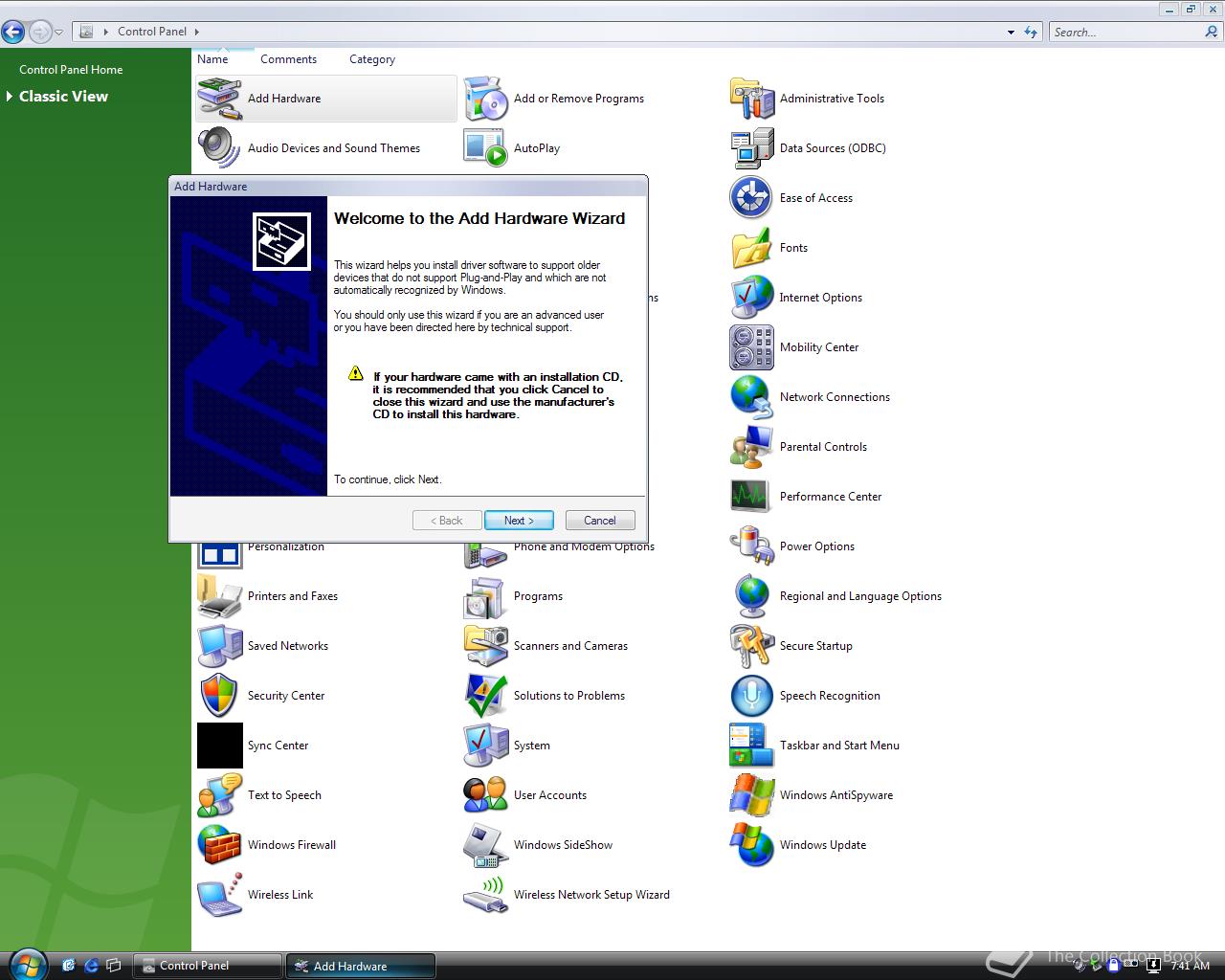Sort by the Comments column header

[288, 59]
